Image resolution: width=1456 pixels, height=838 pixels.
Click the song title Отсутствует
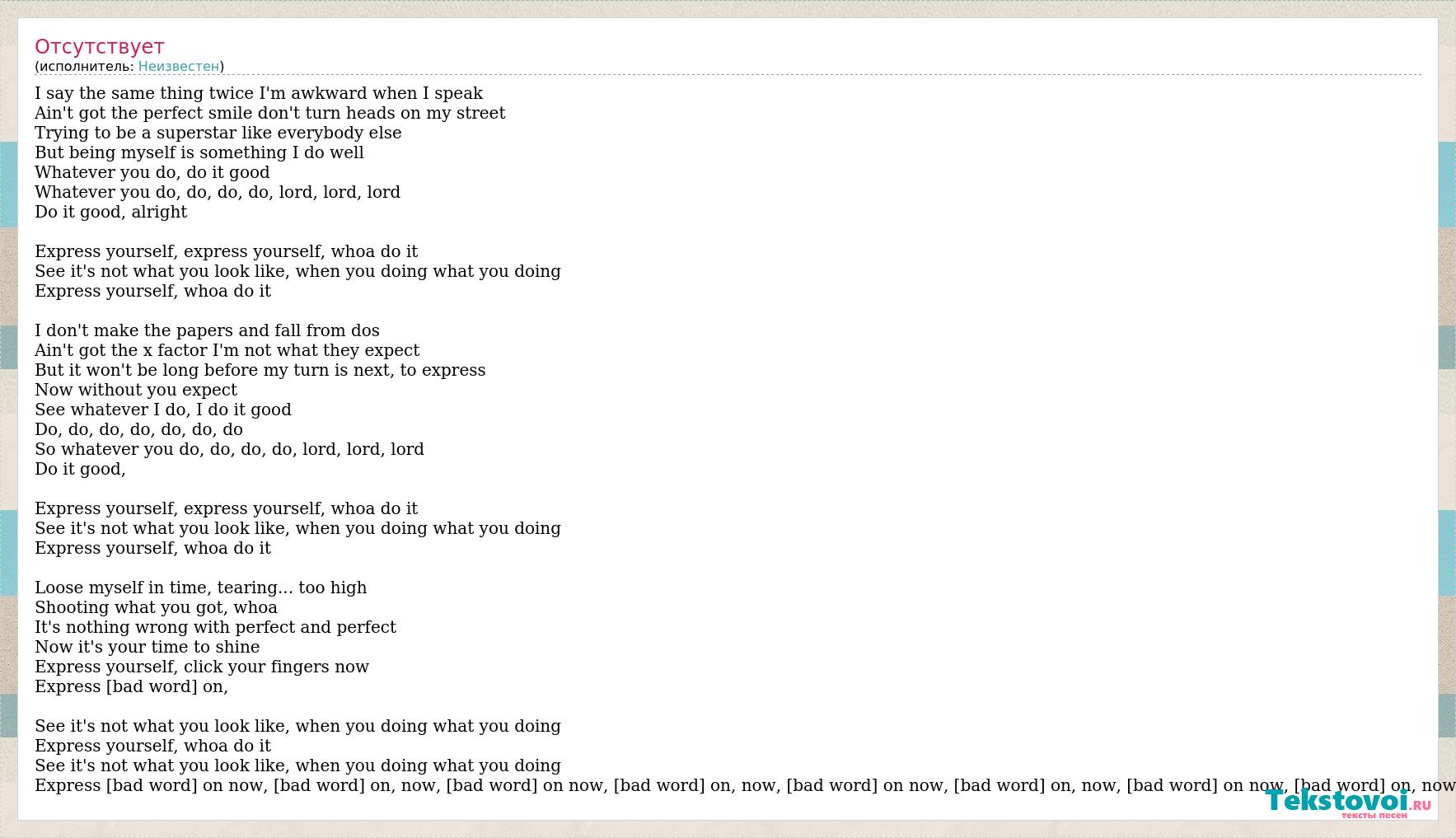point(100,46)
